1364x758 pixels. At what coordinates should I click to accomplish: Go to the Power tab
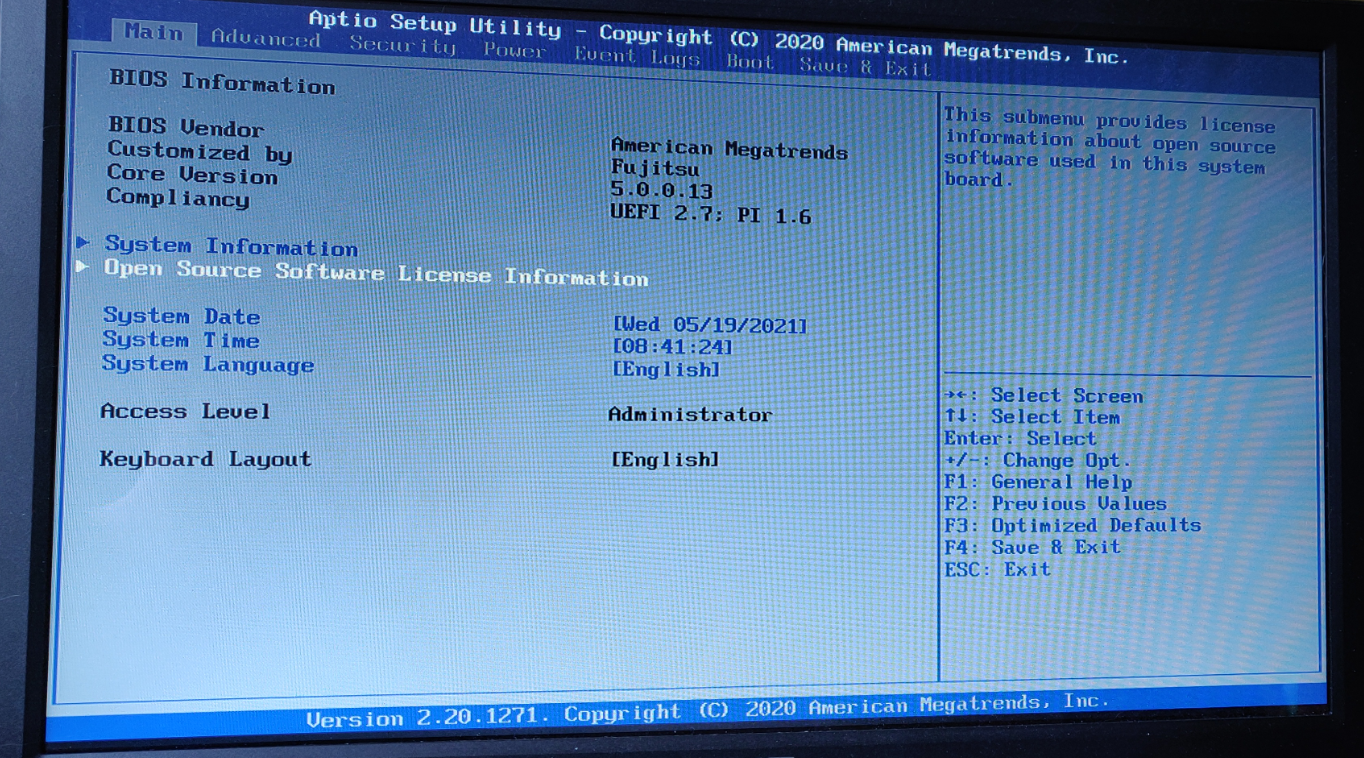514,50
